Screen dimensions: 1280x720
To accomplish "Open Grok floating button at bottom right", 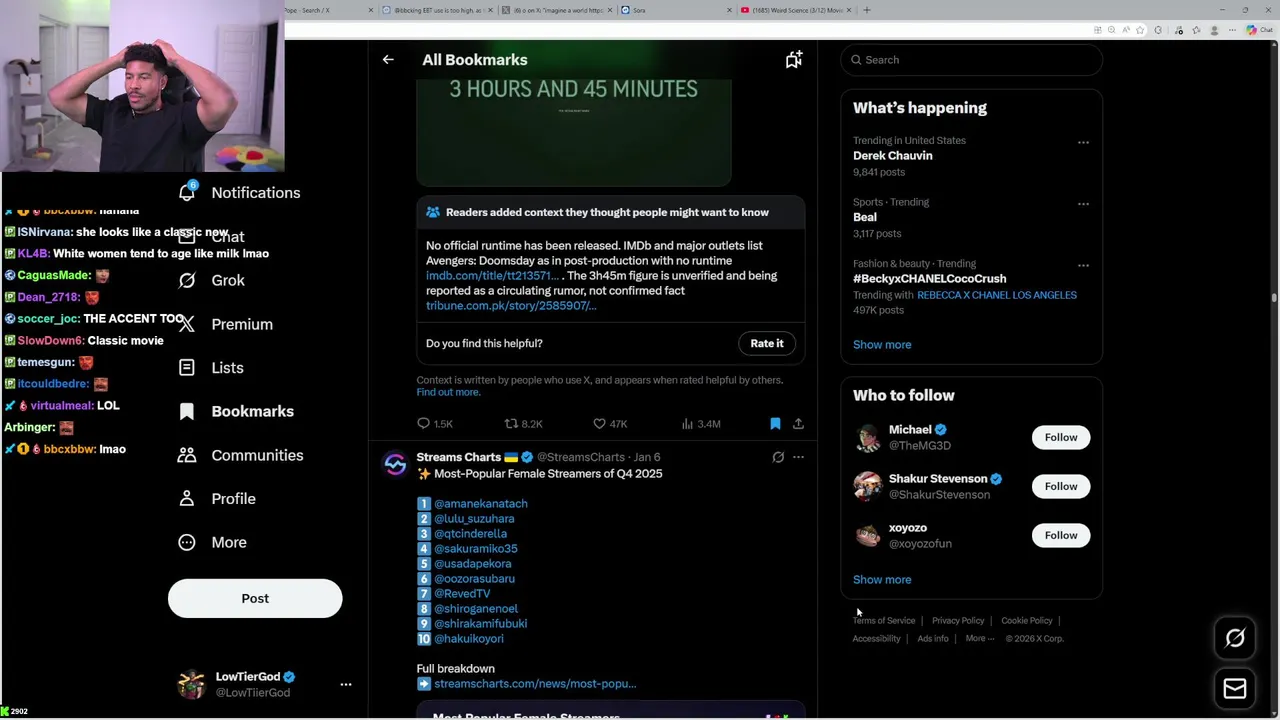I will point(1235,638).
